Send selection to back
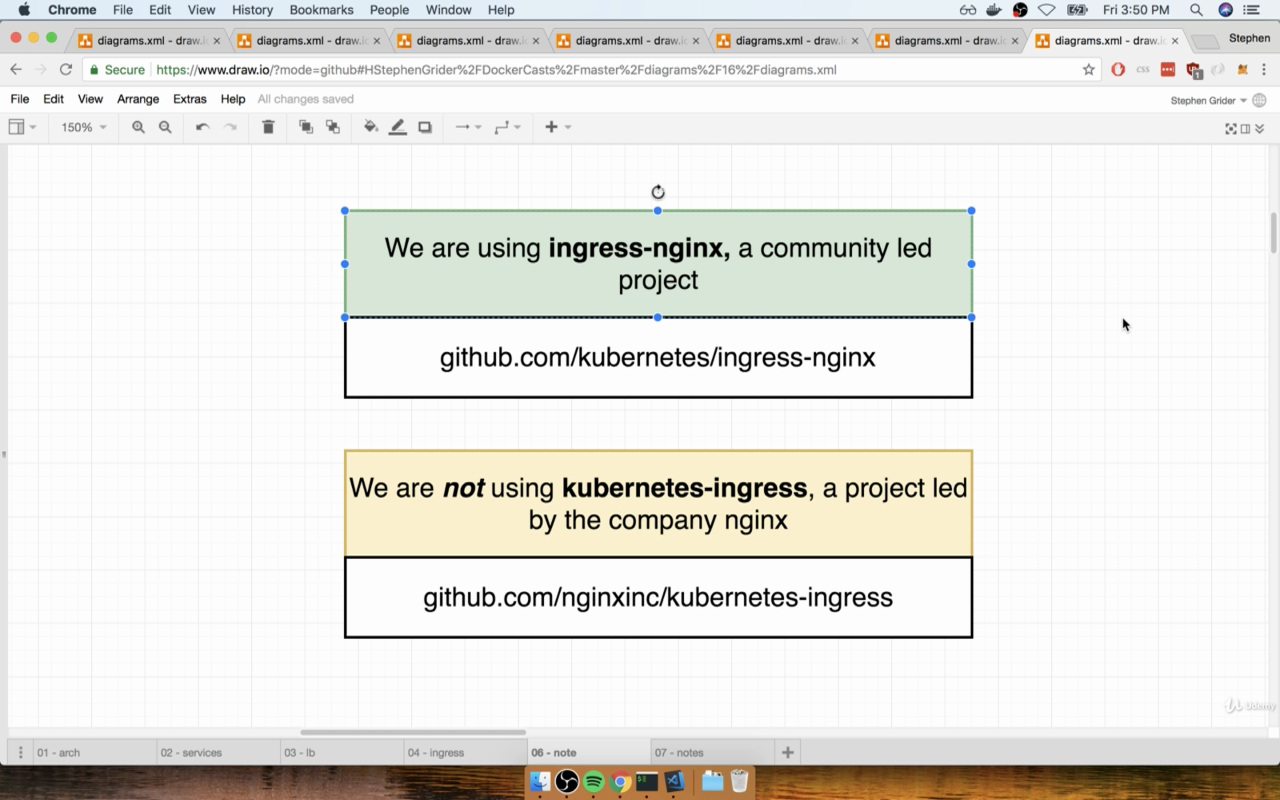This screenshot has width=1280, height=800. [333, 127]
